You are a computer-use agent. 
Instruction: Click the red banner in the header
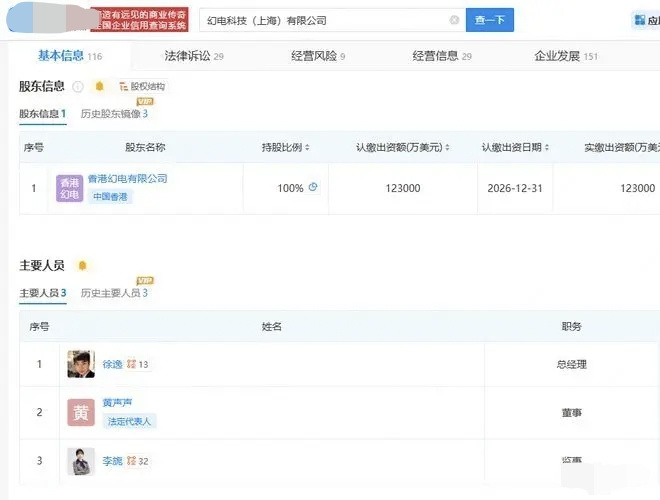point(139,19)
